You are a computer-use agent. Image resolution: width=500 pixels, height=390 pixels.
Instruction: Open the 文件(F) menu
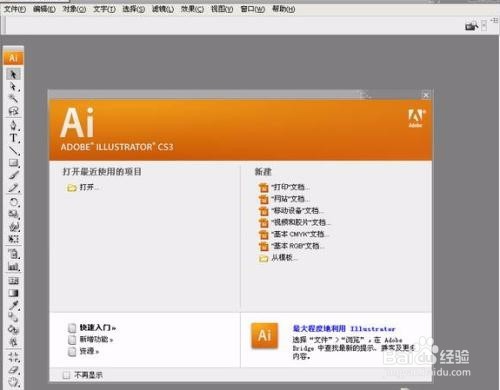(15, 9)
